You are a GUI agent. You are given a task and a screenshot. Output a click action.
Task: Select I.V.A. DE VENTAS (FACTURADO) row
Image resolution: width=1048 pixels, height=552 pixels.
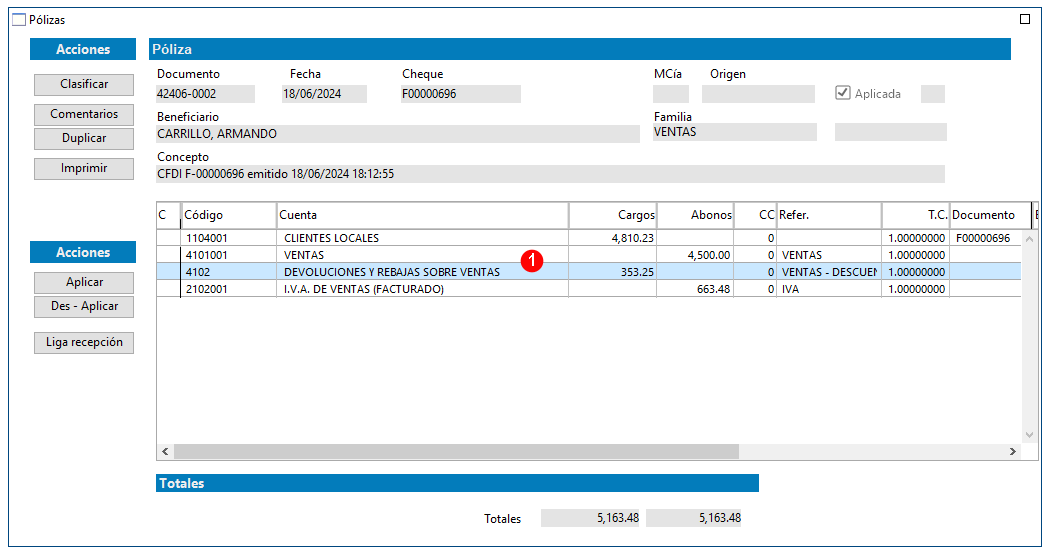coord(588,289)
